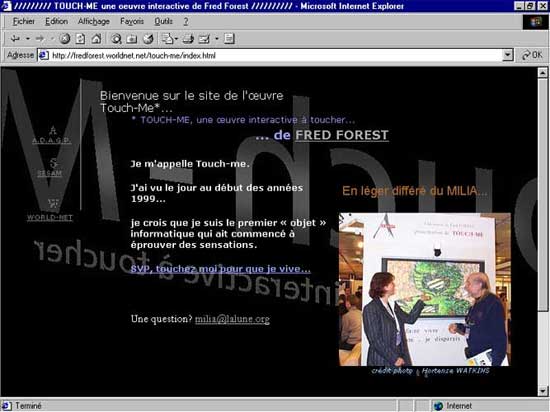Open the Favorites toolbar icon
The width and height of the screenshot is (550, 412).
(132, 39)
